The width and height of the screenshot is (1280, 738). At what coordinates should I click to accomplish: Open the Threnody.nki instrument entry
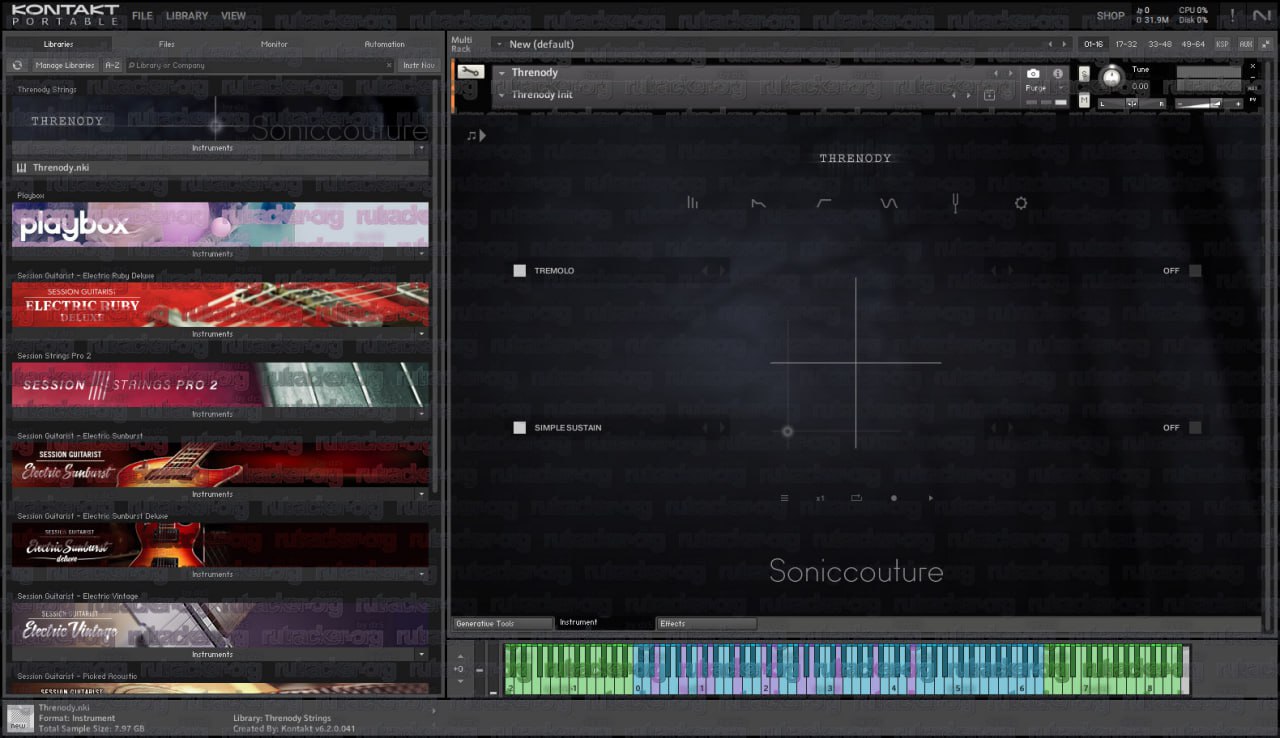pos(220,168)
